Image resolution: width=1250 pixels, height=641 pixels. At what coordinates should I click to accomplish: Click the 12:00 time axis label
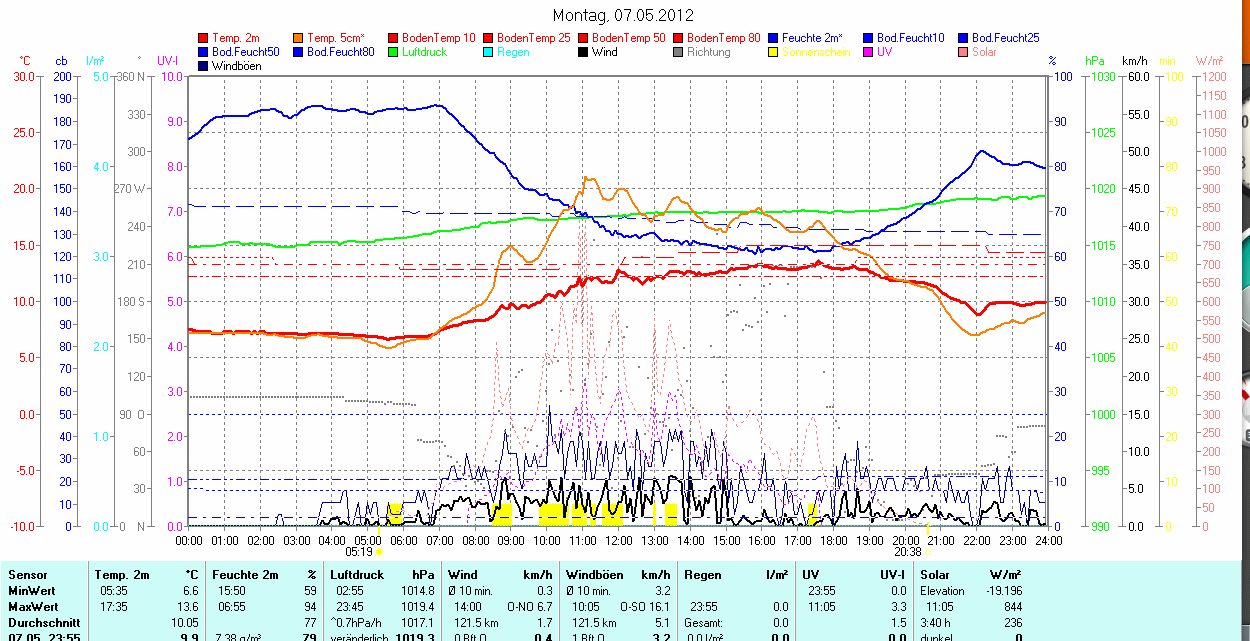[618, 540]
